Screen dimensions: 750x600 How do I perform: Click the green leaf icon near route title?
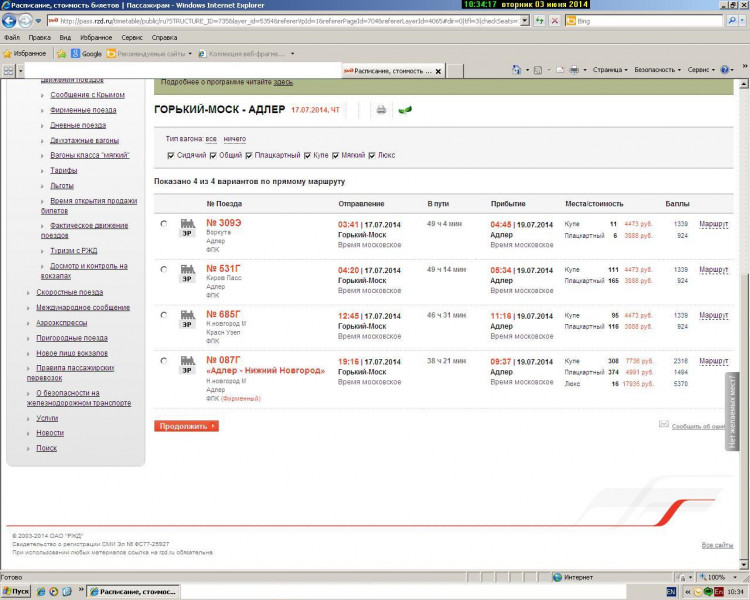pos(405,110)
